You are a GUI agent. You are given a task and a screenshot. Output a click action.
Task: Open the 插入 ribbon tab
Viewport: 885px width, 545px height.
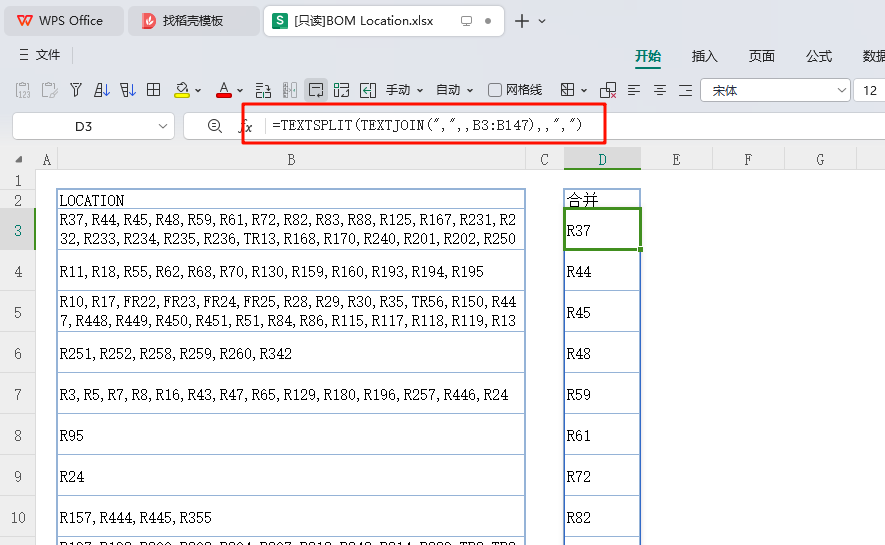coord(704,56)
